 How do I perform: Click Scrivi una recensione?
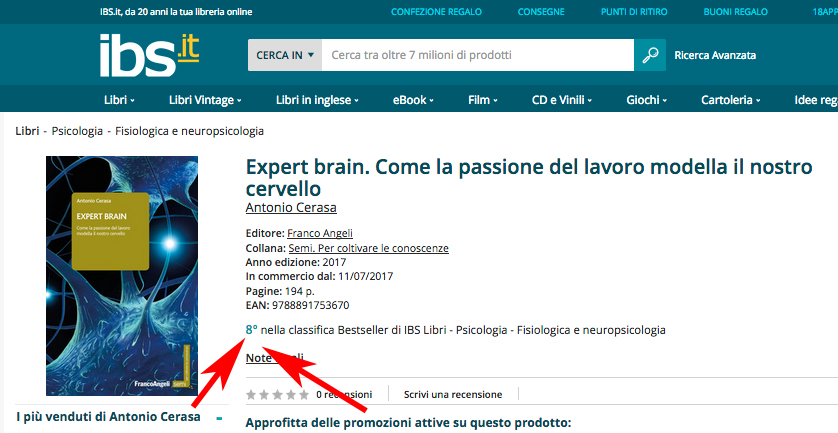point(453,395)
